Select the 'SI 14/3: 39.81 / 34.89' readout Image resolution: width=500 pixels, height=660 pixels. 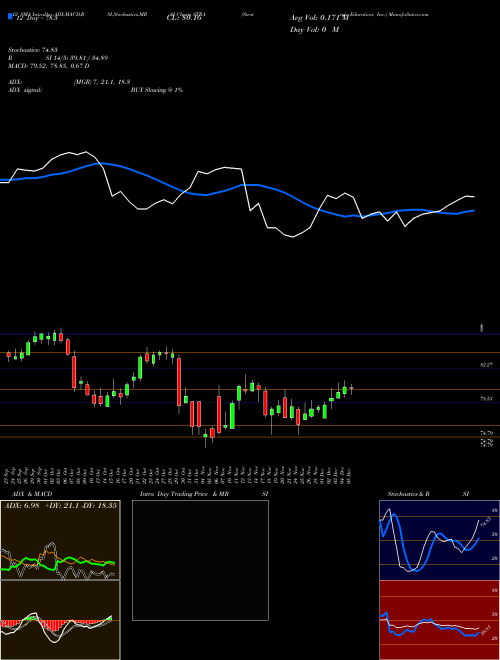coord(77,58)
